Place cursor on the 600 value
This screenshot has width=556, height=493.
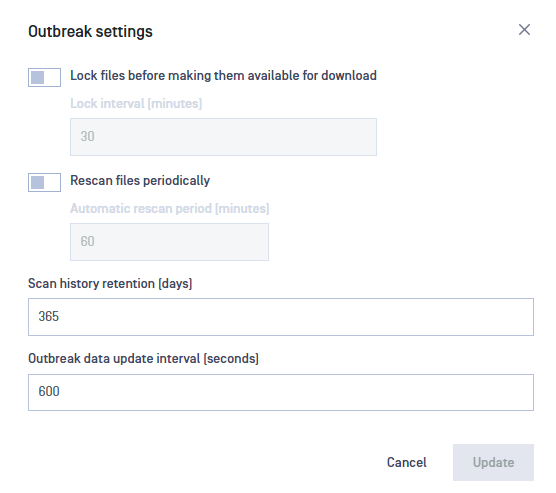(49, 392)
